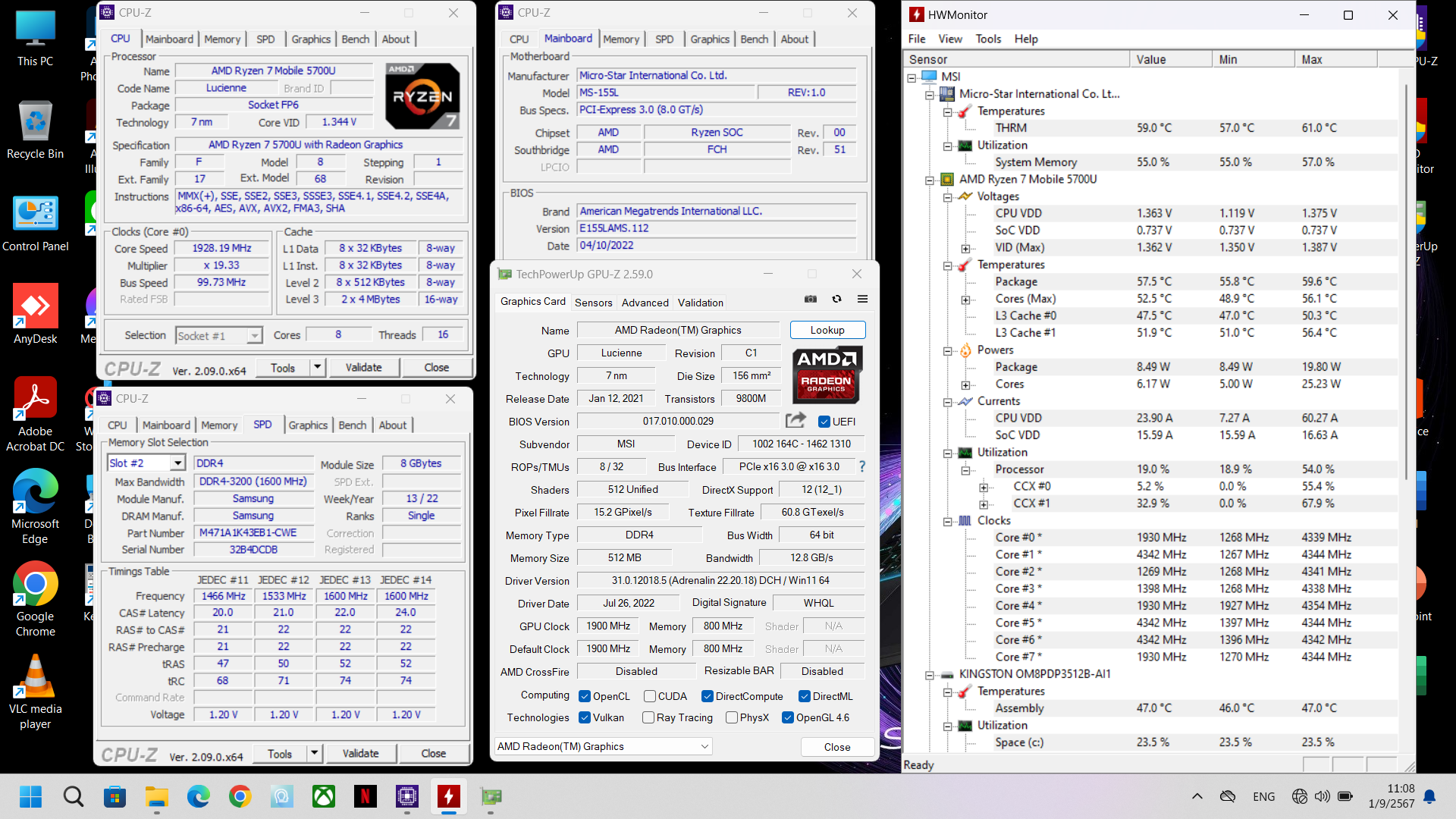
Task: Toggle the CUDA checkbox
Action: [x=649, y=696]
